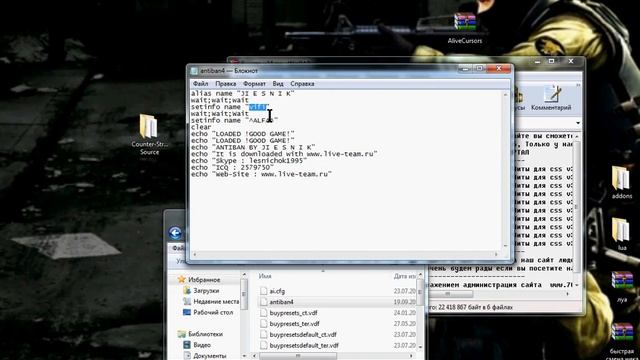640x360 pixels.
Task: Click the 'Skype : lesnichok1995' line
Action: click(249, 160)
